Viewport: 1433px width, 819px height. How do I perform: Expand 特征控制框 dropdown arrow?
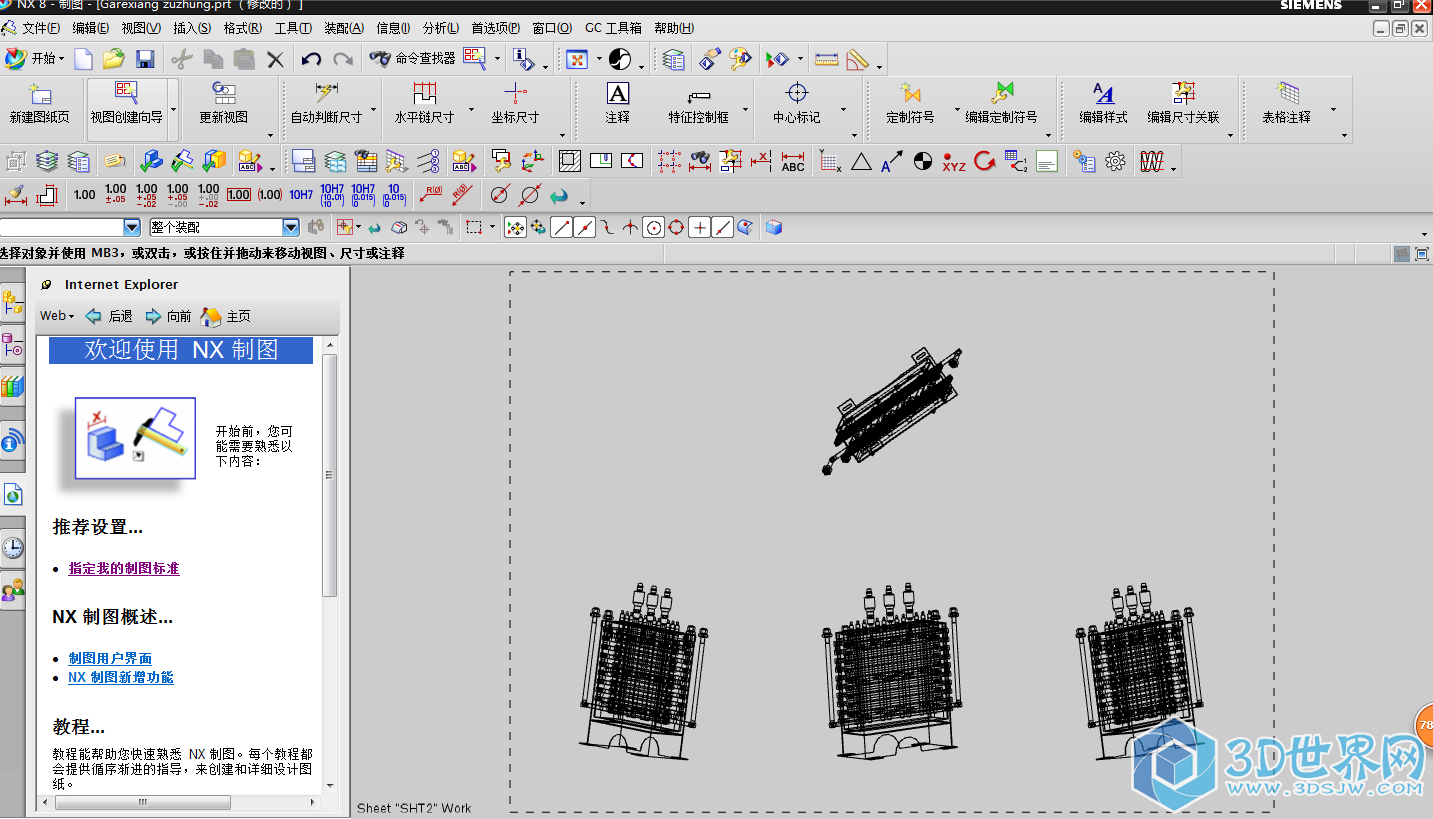tap(745, 110)
